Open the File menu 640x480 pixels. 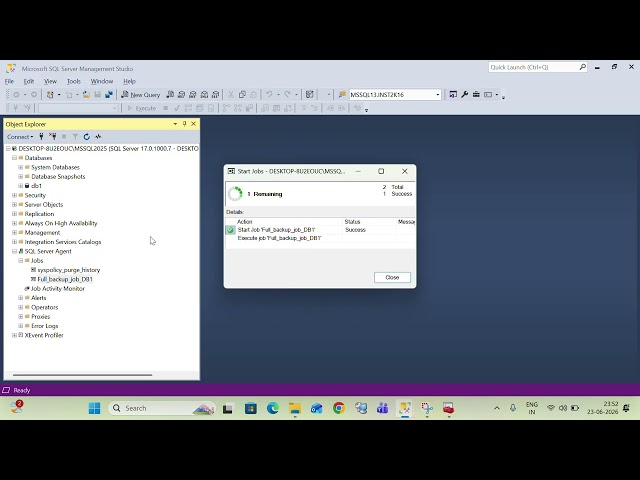pyautogui.click(x=9, y=81)
